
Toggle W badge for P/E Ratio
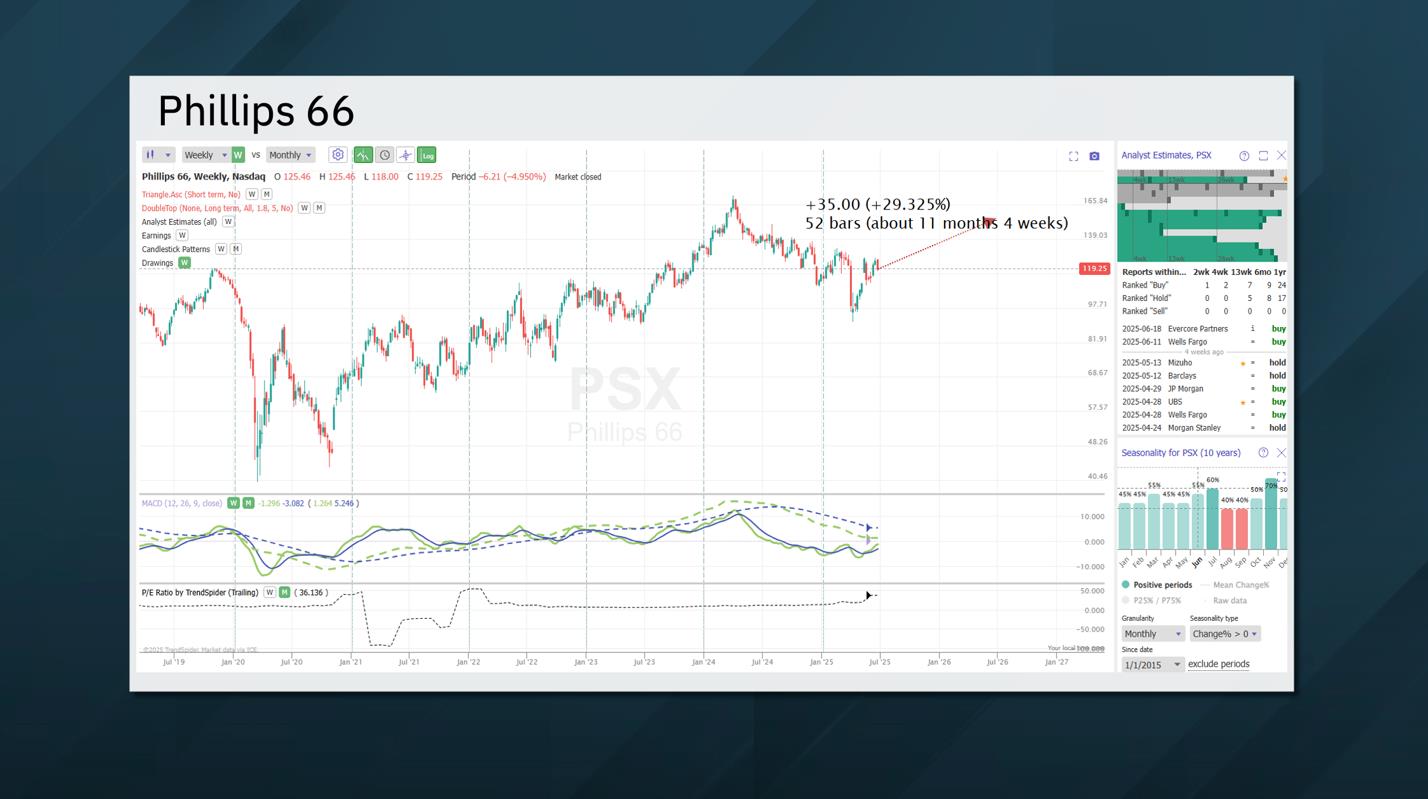(x=269, y=592)
